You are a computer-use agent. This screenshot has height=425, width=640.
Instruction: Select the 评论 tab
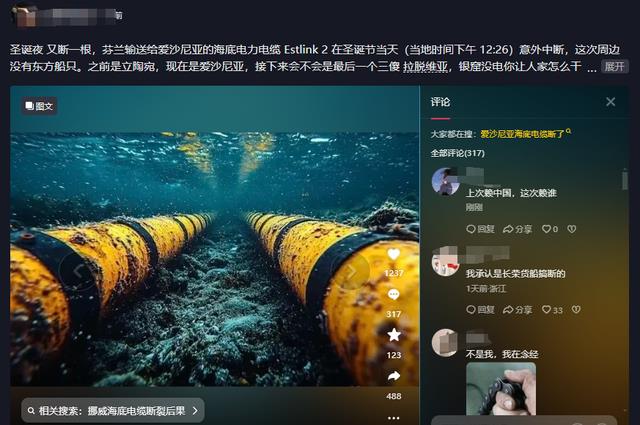[x=440, y=102]
